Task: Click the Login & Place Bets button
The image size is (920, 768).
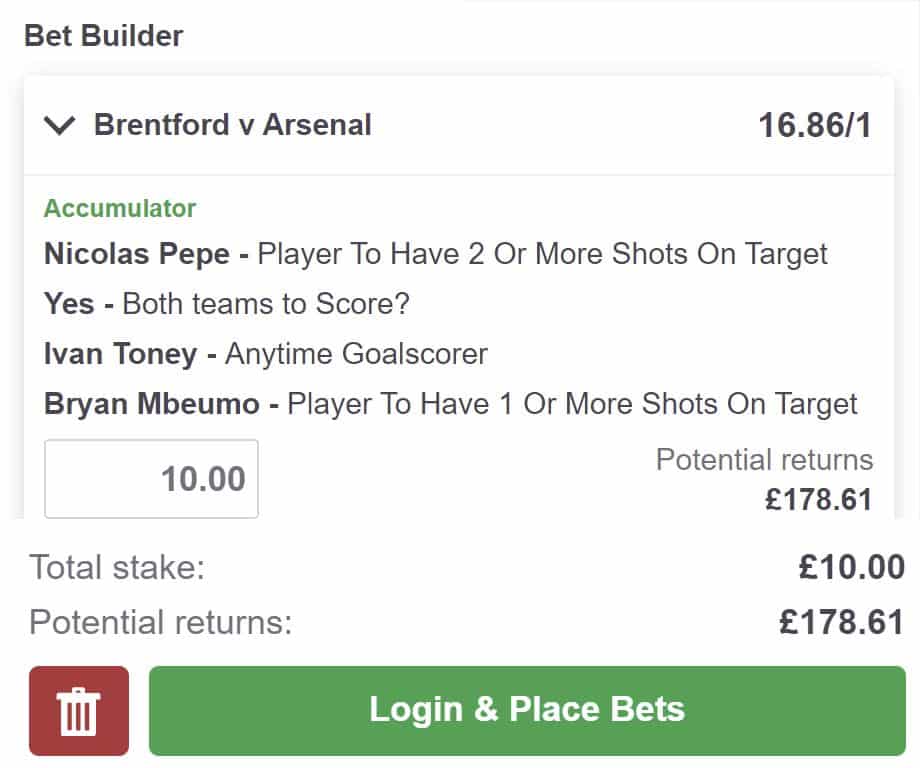Action: coord(527,710)
